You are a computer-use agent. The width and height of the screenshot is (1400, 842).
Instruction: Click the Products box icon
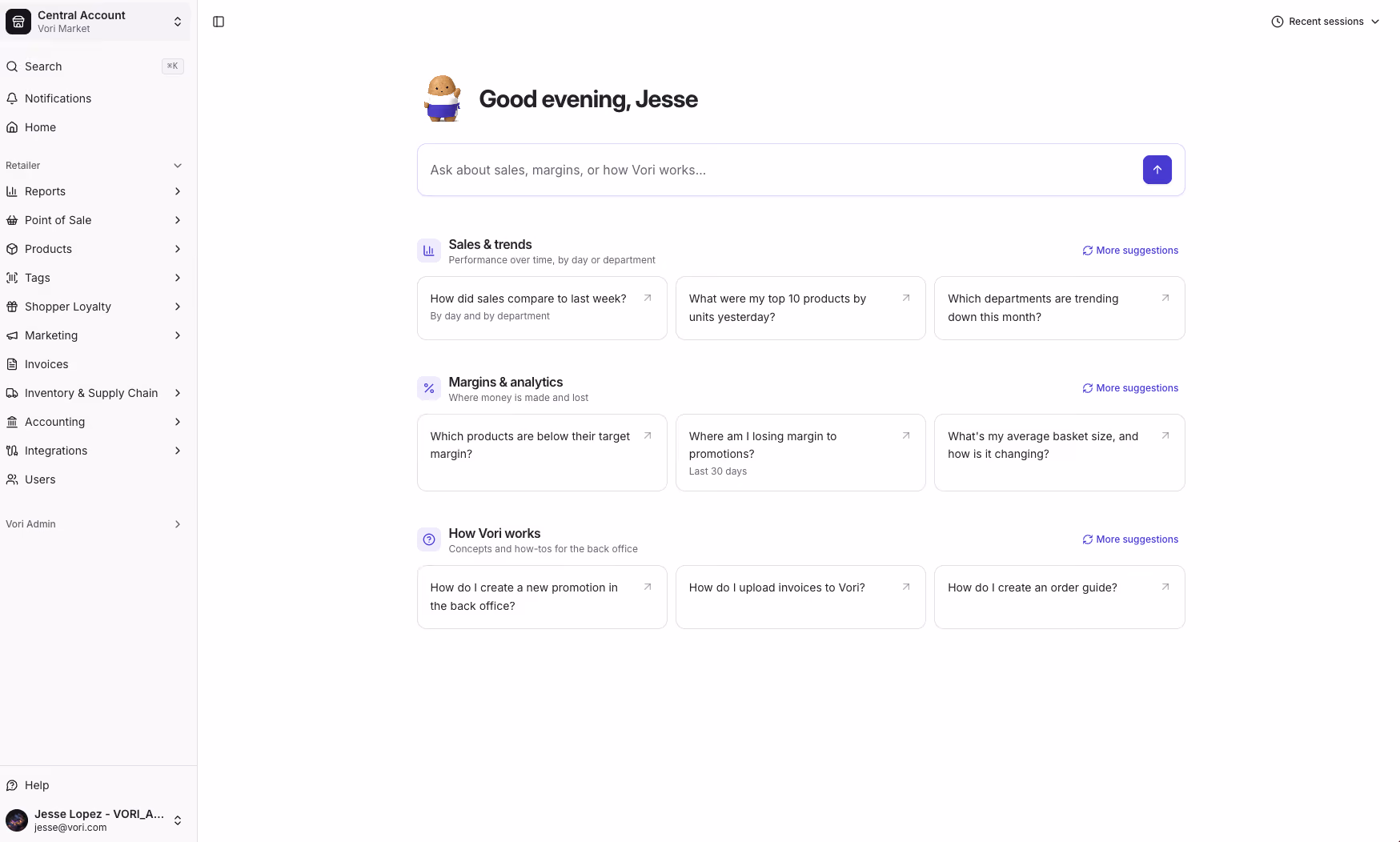tap(12, 249)
